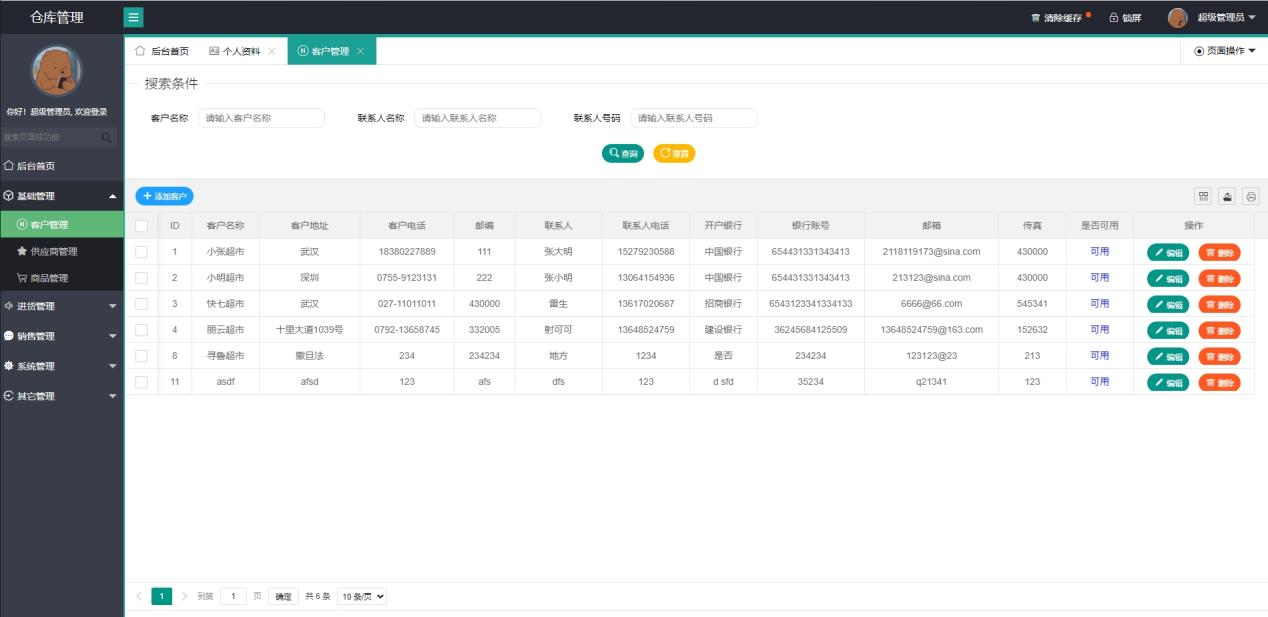Click the lock screen icon in header
1268x617 pixels.
click(x=1114, y=18)
